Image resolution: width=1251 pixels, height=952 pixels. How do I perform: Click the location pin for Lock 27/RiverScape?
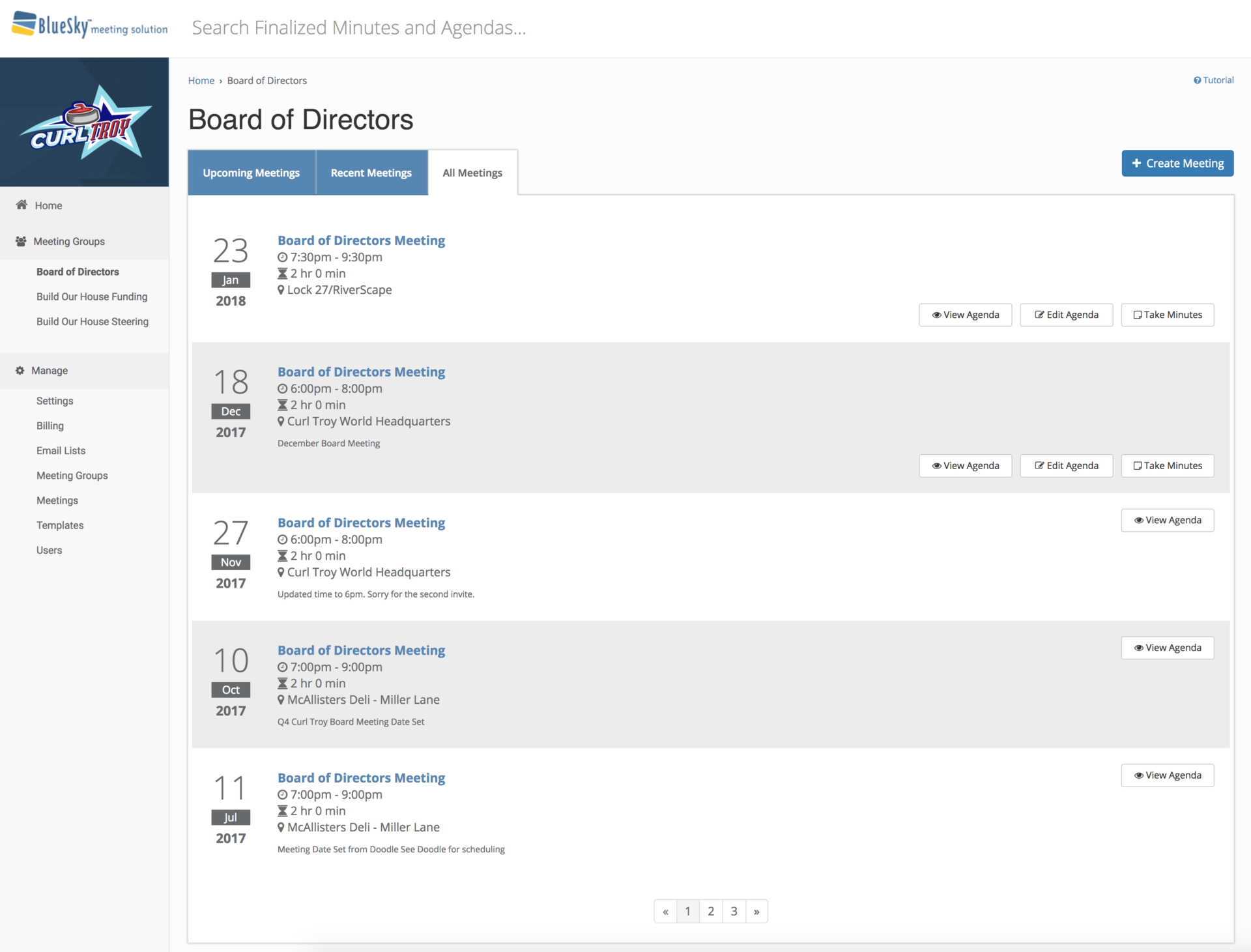[281, 289]
